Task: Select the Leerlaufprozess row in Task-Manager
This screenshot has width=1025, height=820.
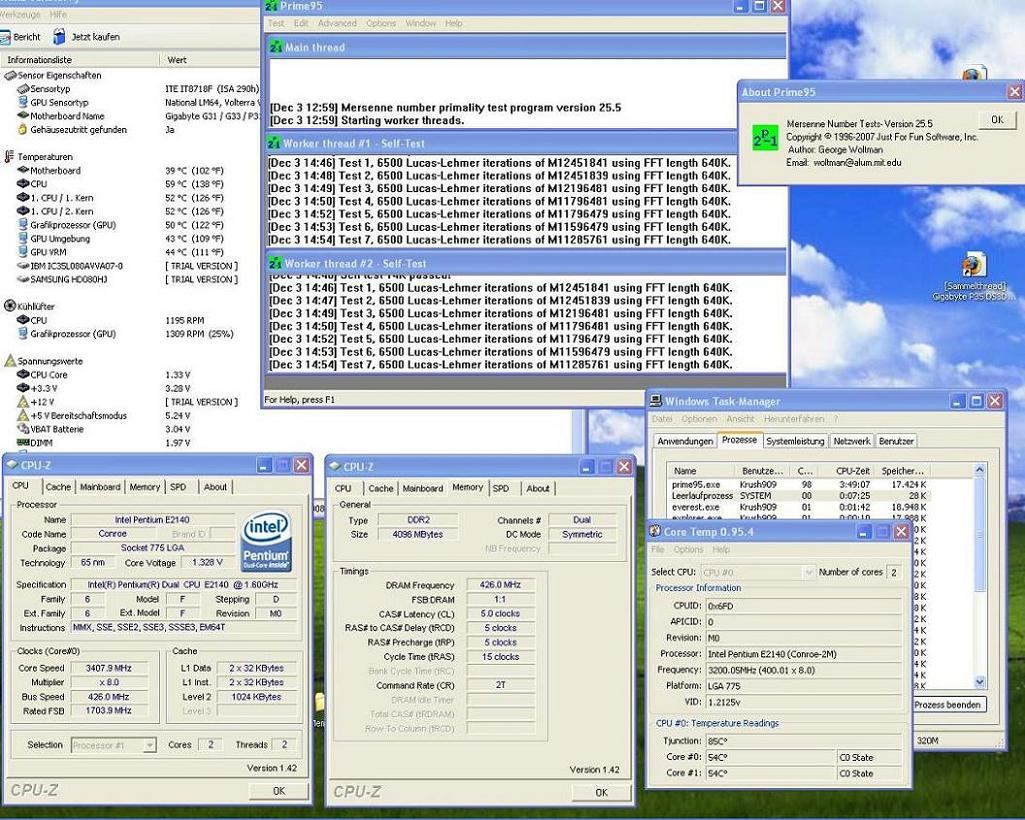Action: 798,496
